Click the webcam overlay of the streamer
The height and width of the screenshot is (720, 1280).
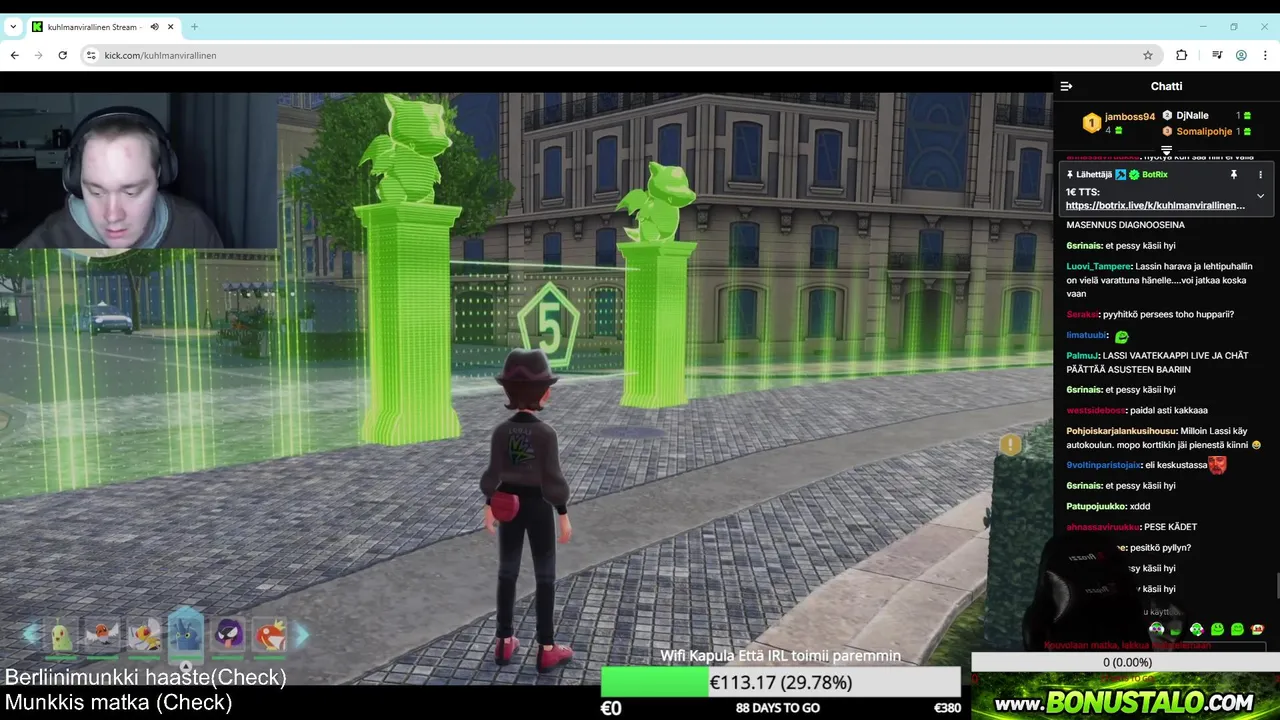click(x=138, y=171)
